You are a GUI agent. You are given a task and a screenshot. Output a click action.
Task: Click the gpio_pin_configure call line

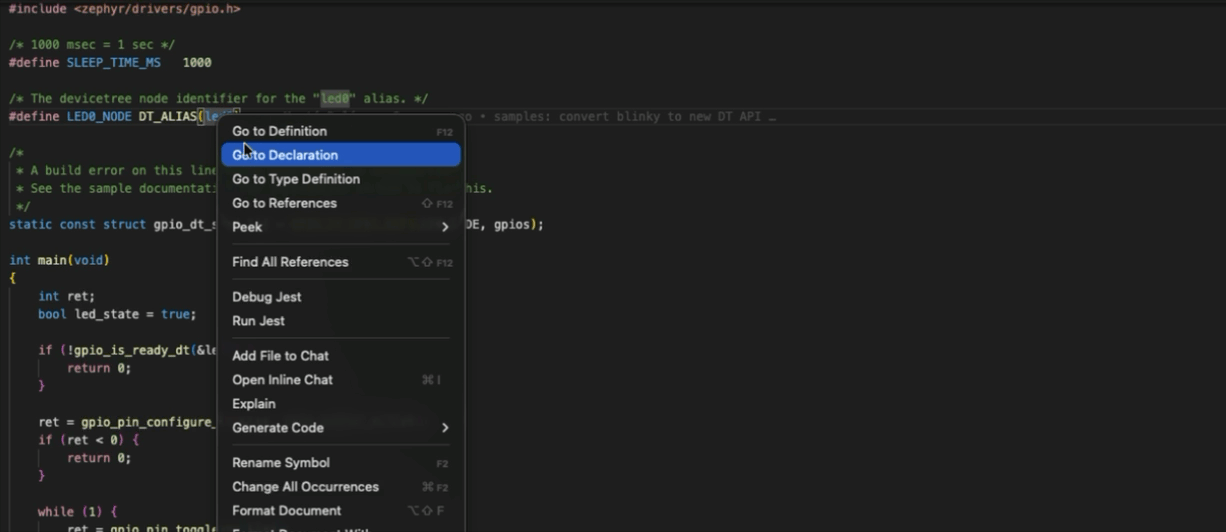click(128, 422)
